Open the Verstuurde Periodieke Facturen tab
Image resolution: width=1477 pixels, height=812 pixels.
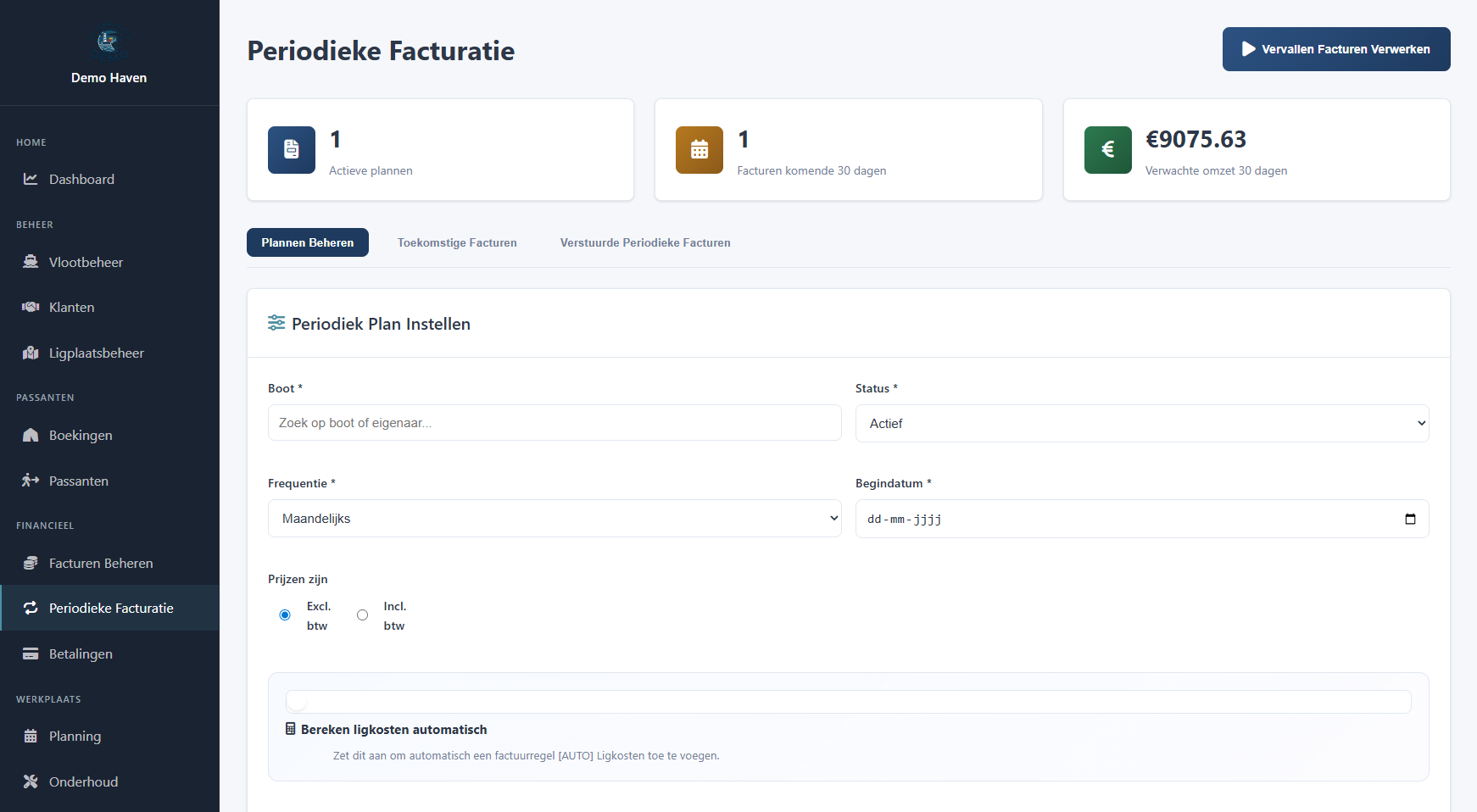[645, 242]
